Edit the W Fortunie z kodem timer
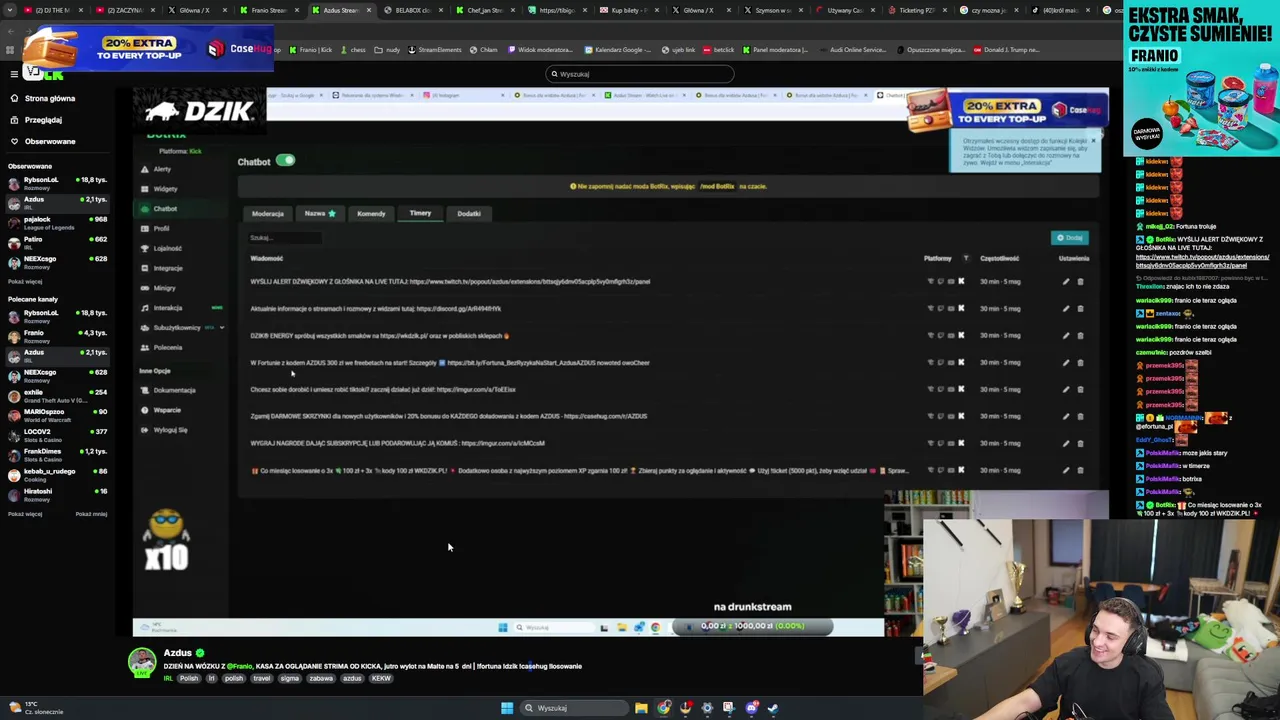This screenshot has height=720, width=1280. 1066,363
